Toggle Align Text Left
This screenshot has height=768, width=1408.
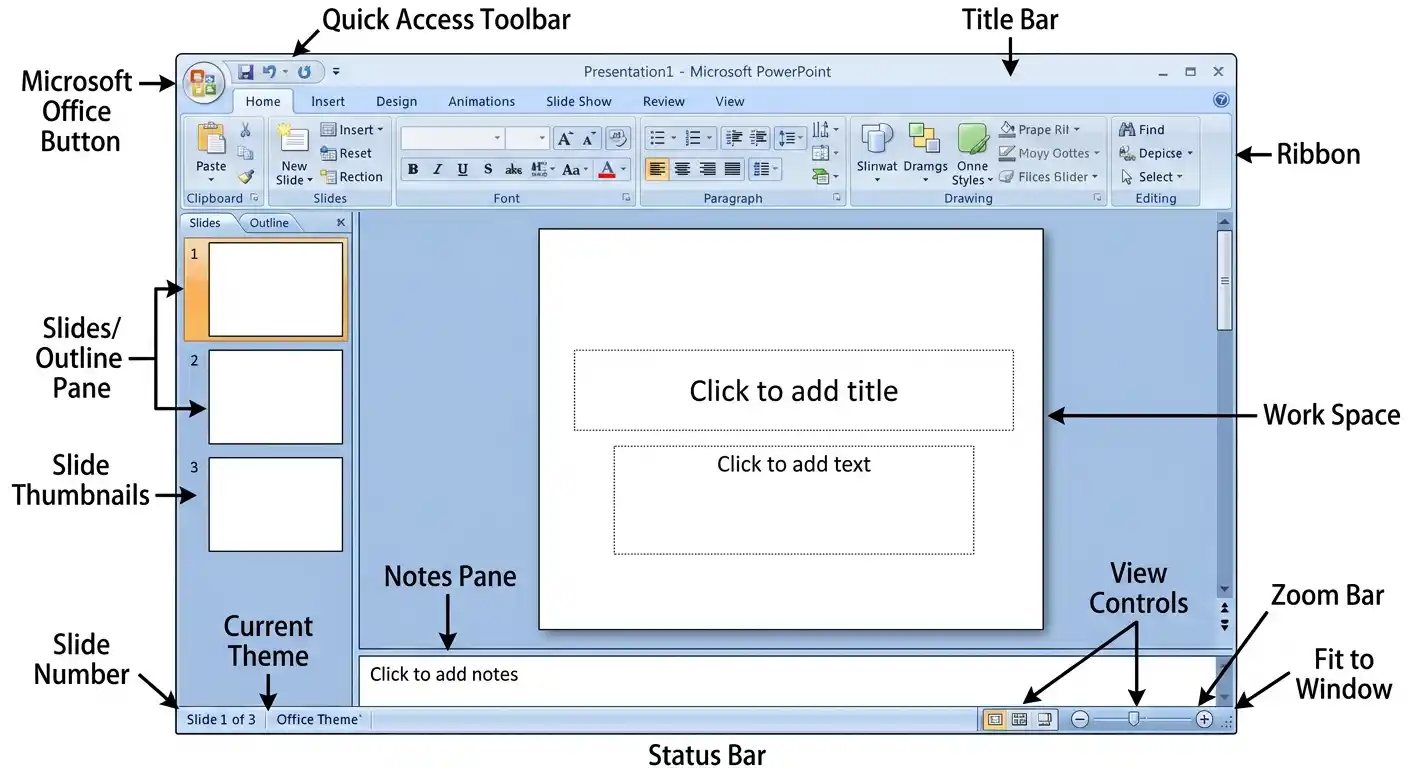(657, 169)
